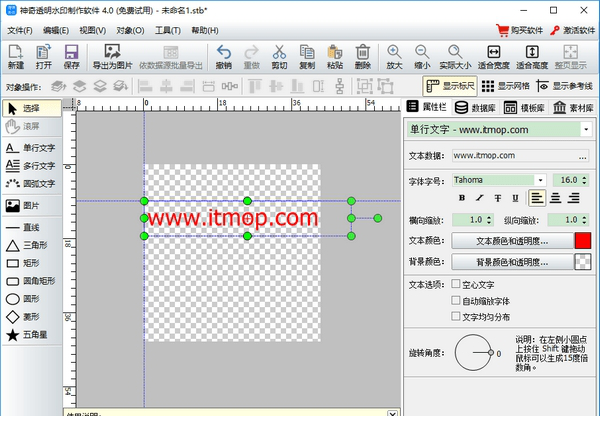
Task: Click the 新建 (New) toolbar icon
Action: coord(15,52)
